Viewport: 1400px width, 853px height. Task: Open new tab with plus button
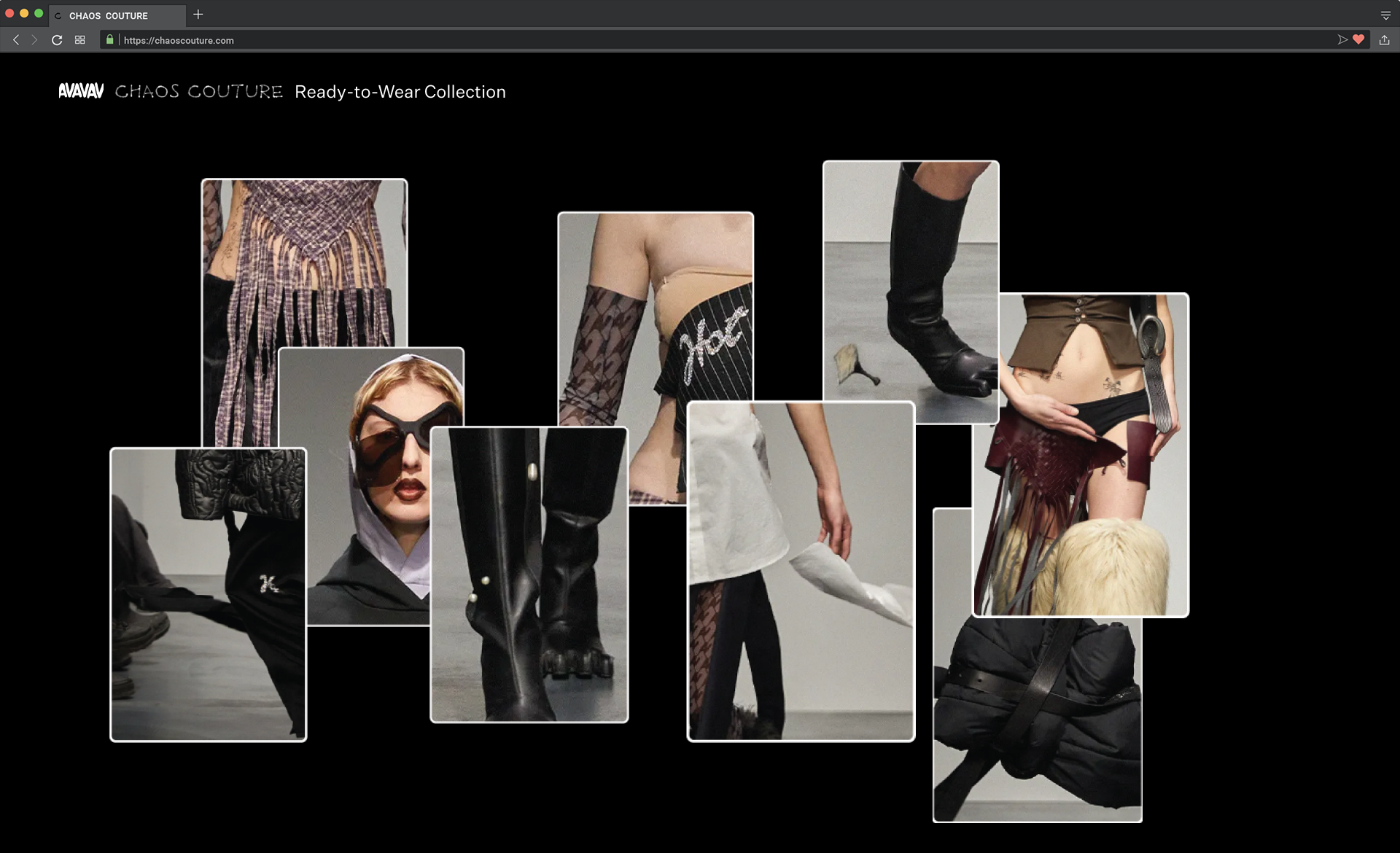[x=198, y=15]
